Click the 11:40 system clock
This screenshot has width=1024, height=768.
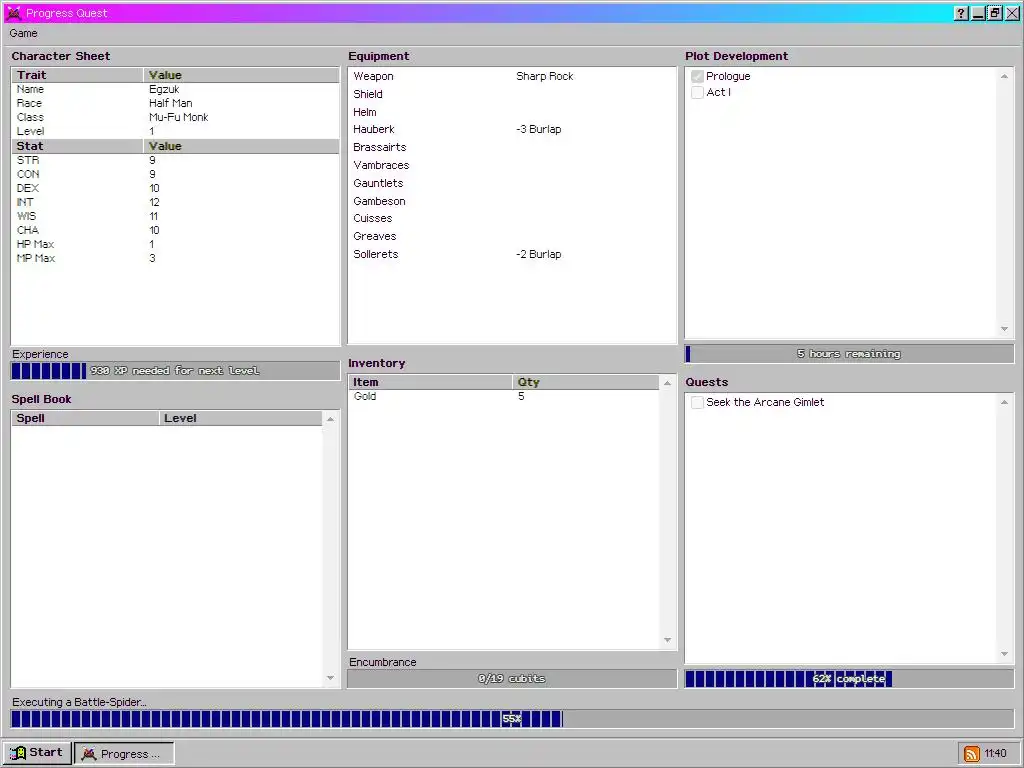tap(995, 754)
